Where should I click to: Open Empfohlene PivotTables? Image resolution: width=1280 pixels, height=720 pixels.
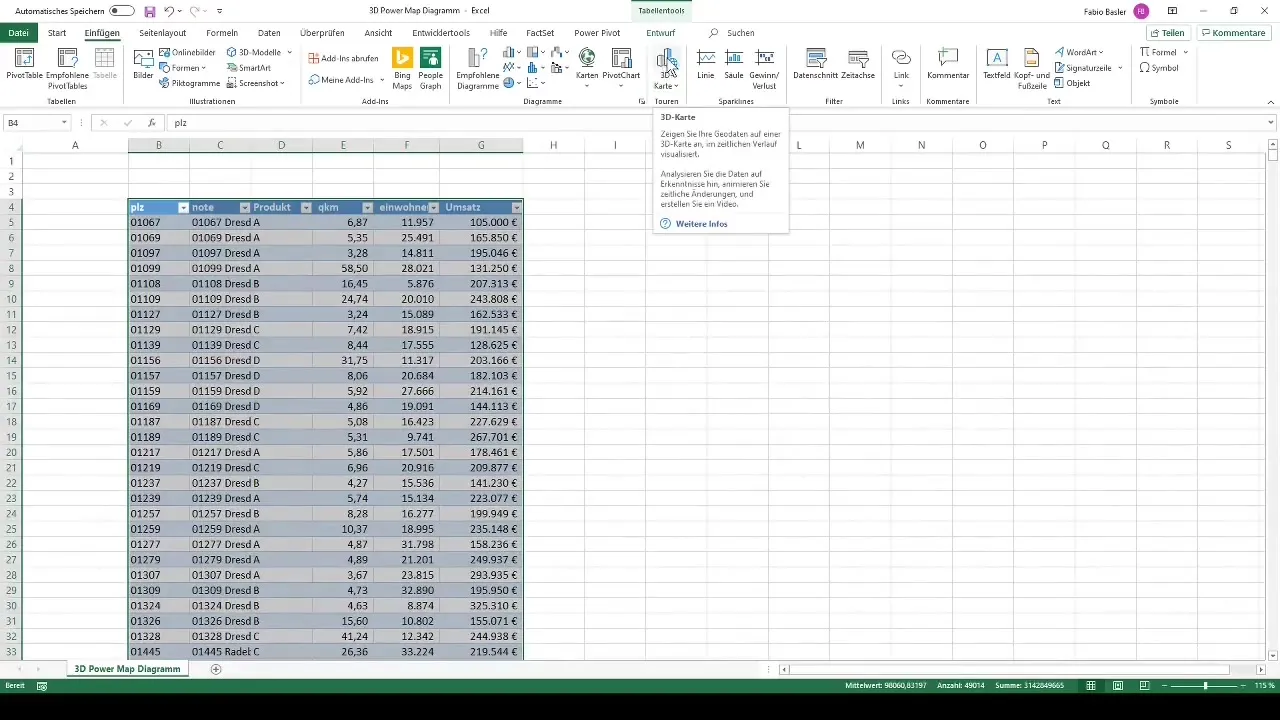[x=67, y=67]
